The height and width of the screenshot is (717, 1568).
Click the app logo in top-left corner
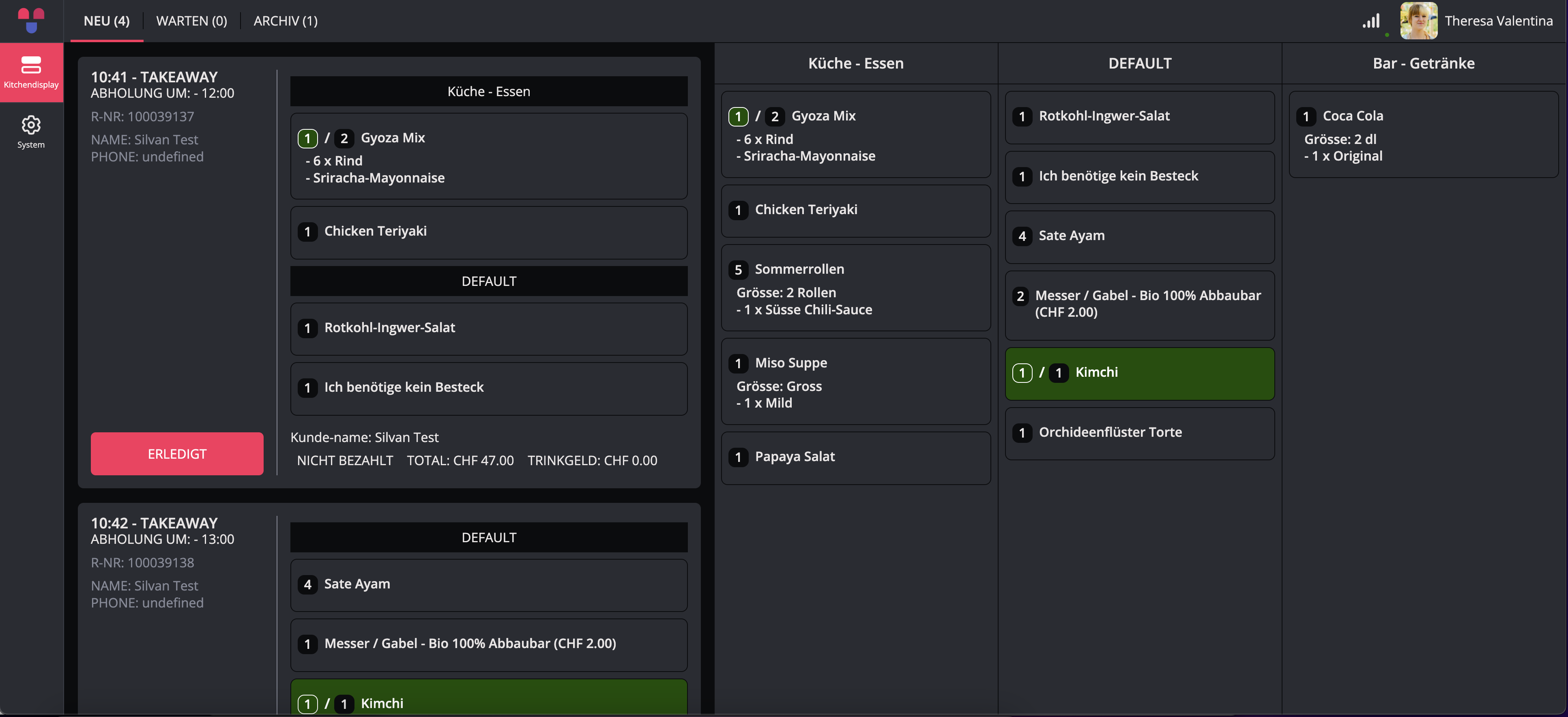(x=31, y=20)
